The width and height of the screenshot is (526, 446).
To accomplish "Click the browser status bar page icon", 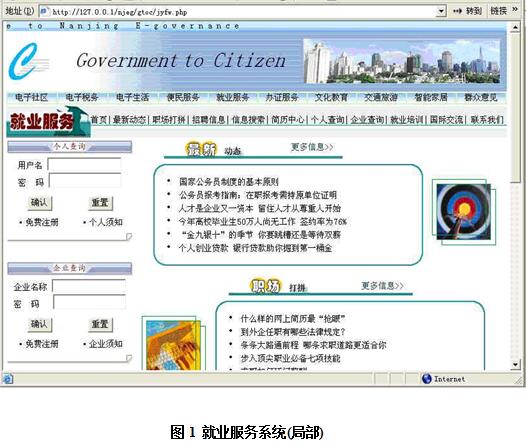I will [7, 379].
